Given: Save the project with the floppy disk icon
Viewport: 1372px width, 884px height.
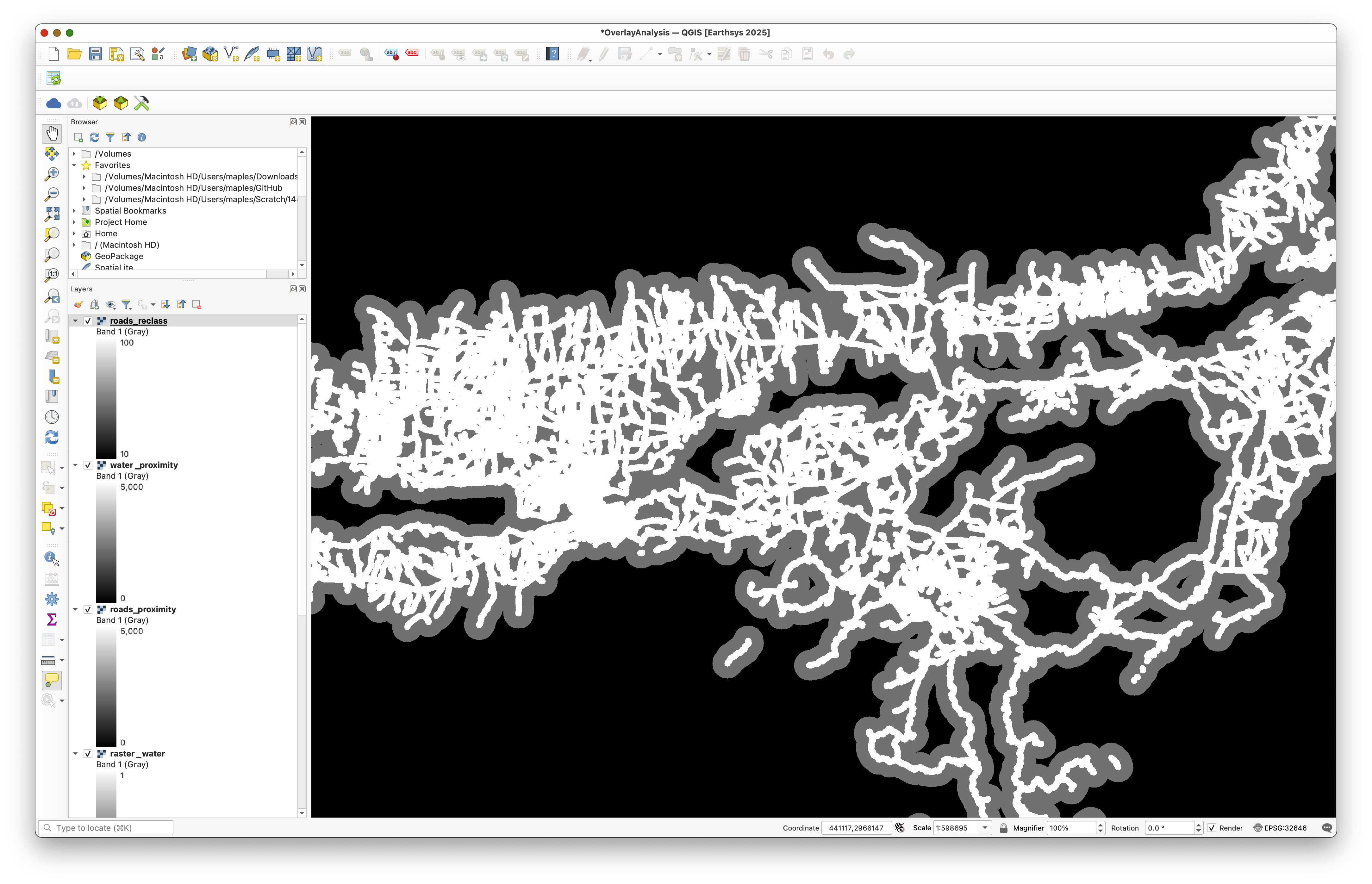Looking at the screenshot, I should click(x=95, y=54).
